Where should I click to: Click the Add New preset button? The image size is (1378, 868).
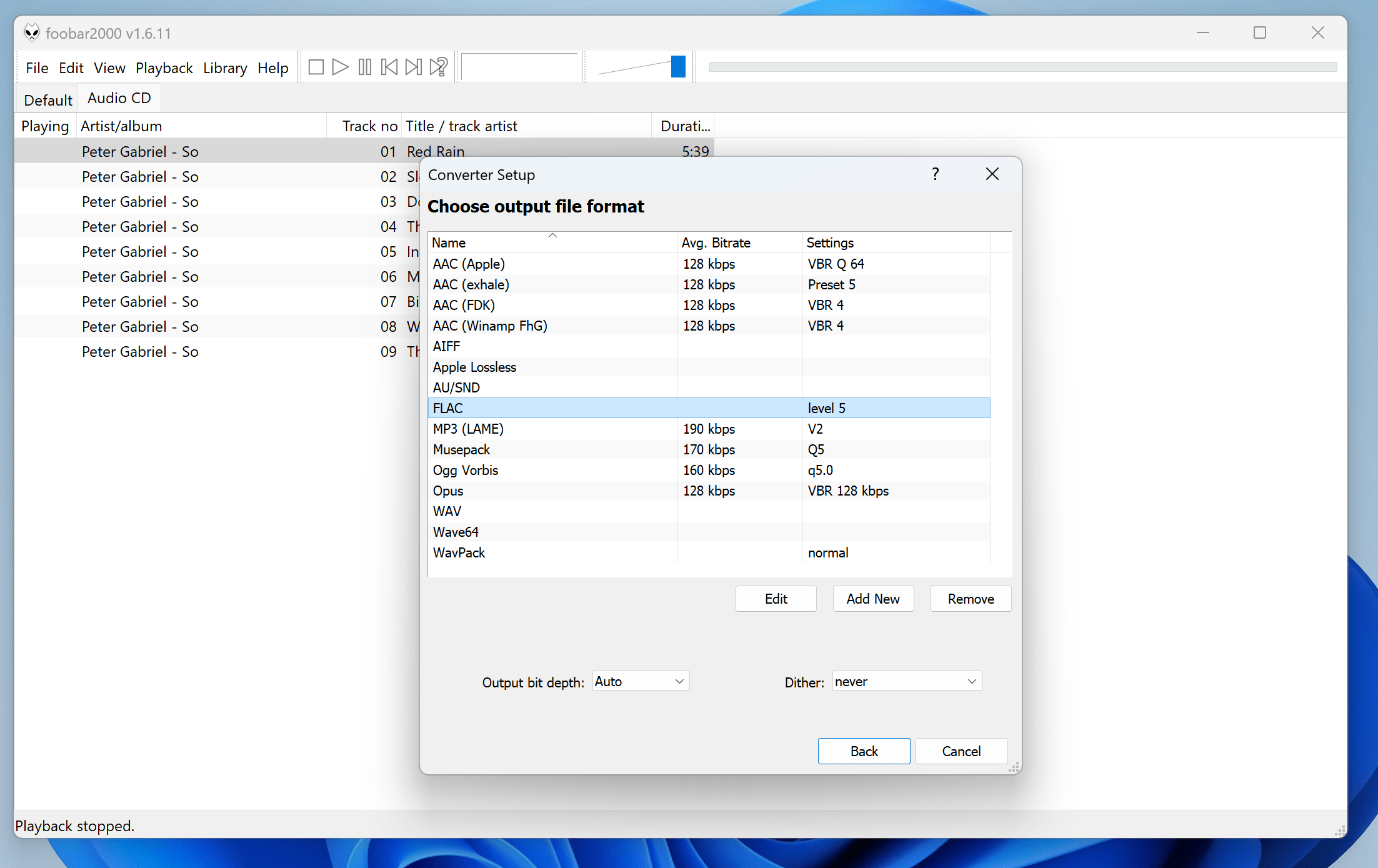pos(873,599)
